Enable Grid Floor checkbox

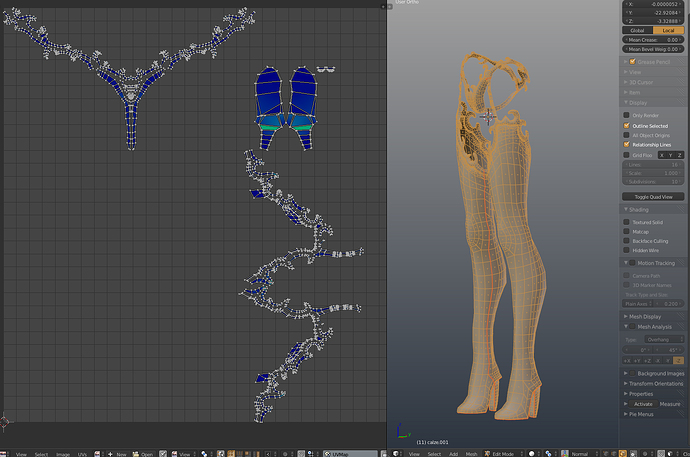626,155
